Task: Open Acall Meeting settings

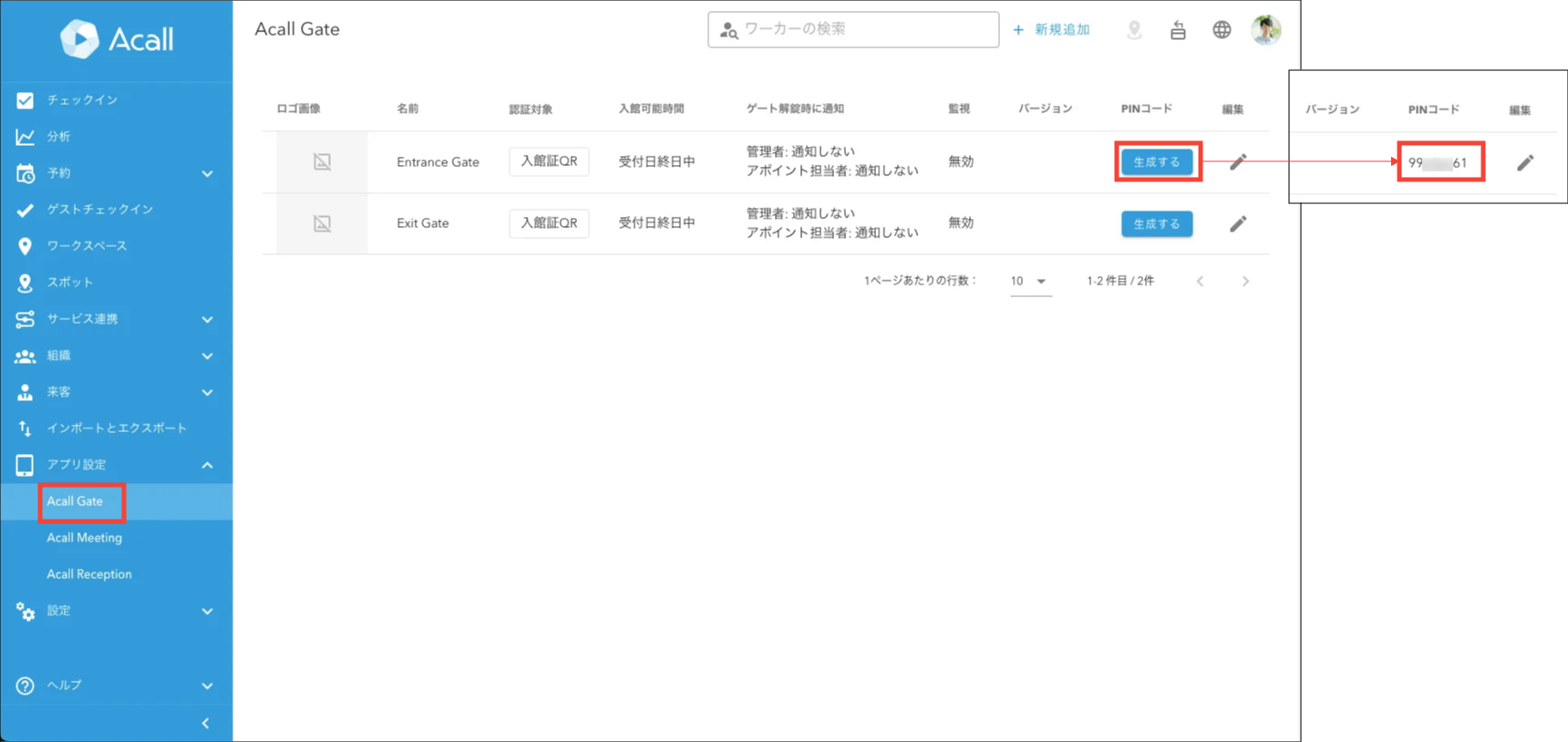Action: [84, 538]
